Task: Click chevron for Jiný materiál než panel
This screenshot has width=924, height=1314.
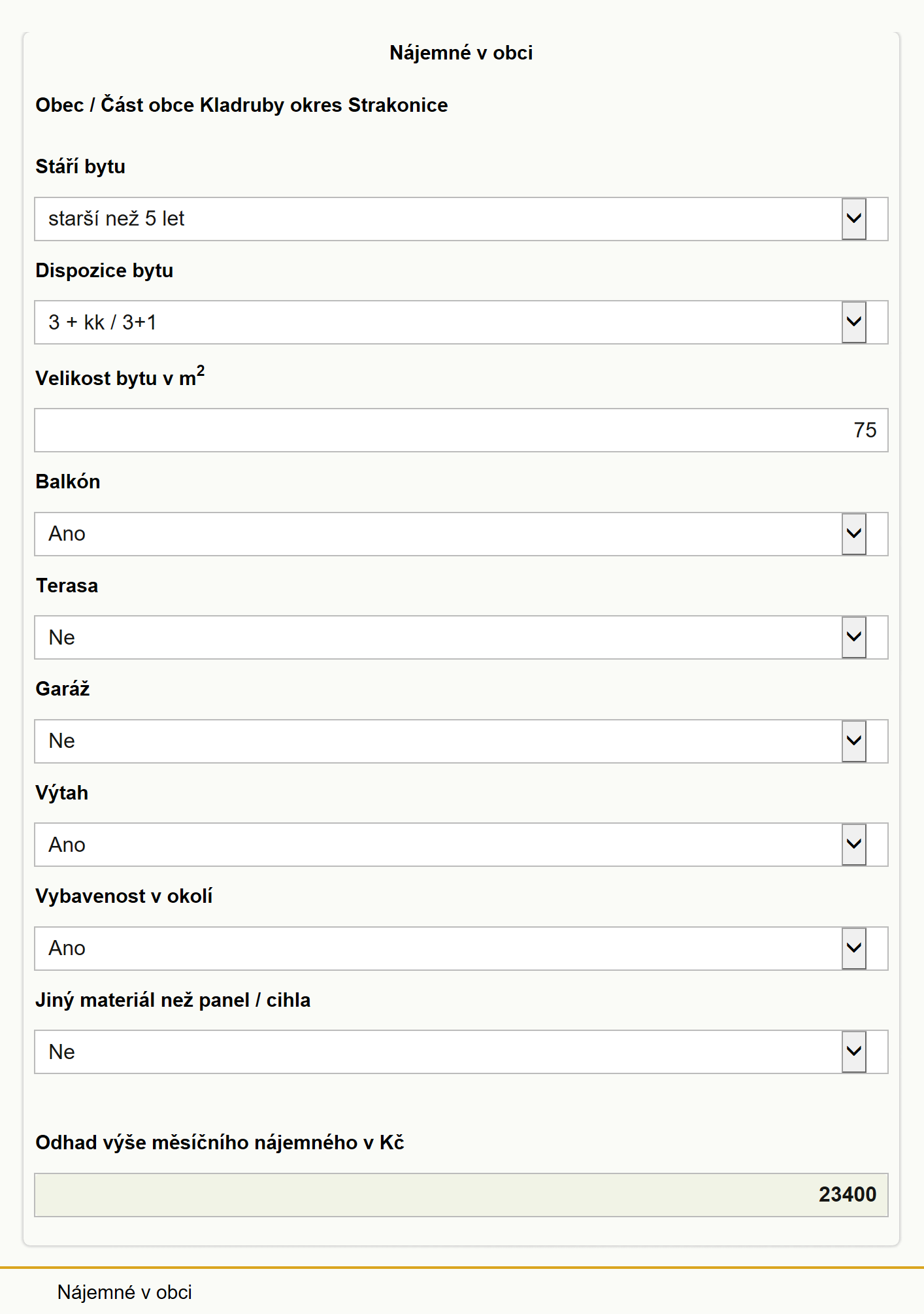Action: click(853, 1052)
